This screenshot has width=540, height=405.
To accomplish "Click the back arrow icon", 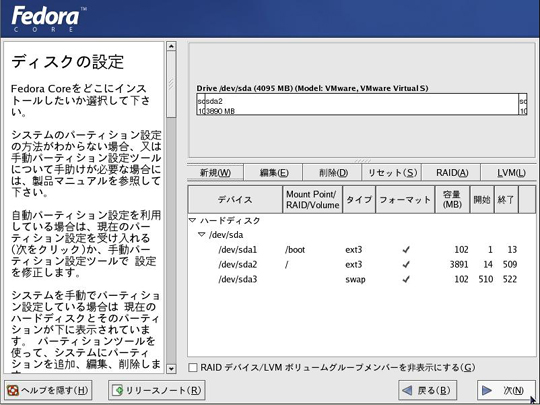I will pos(407,390).
